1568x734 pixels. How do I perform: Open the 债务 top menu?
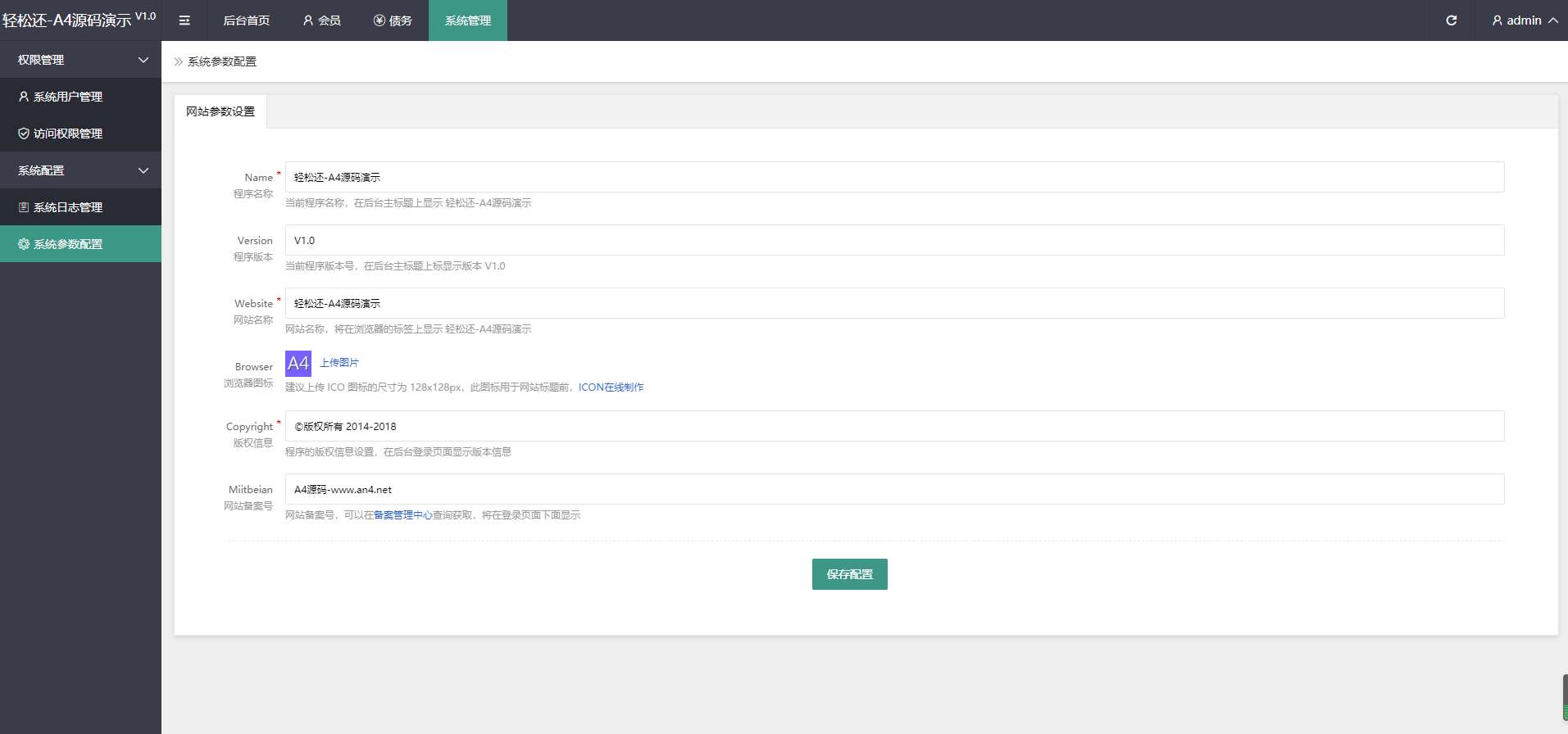(x=393, y=20)
